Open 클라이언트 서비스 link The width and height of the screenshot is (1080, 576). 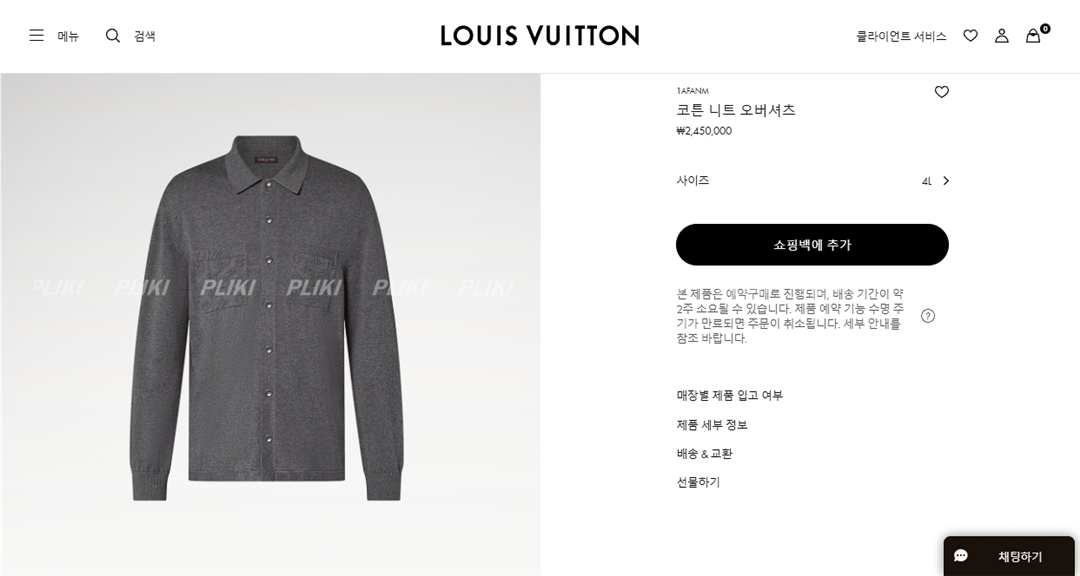(901, 36)
